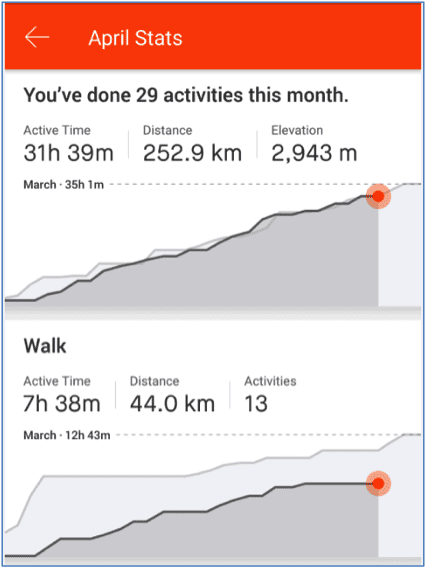
Task: Select the Walk Activities count 13
Action: (270, 395)
